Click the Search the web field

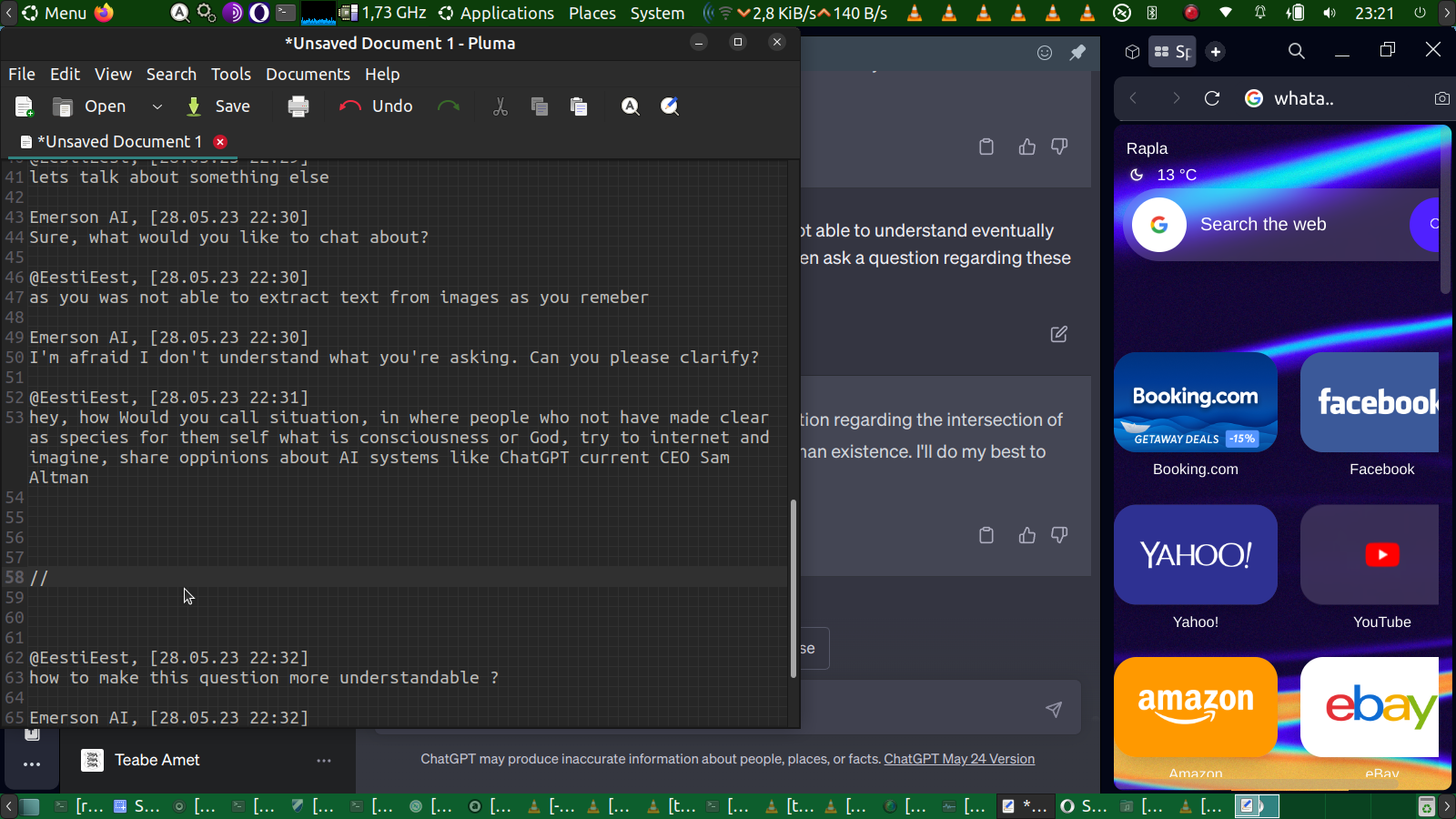pyautogui.click(x=1263, y=224)
